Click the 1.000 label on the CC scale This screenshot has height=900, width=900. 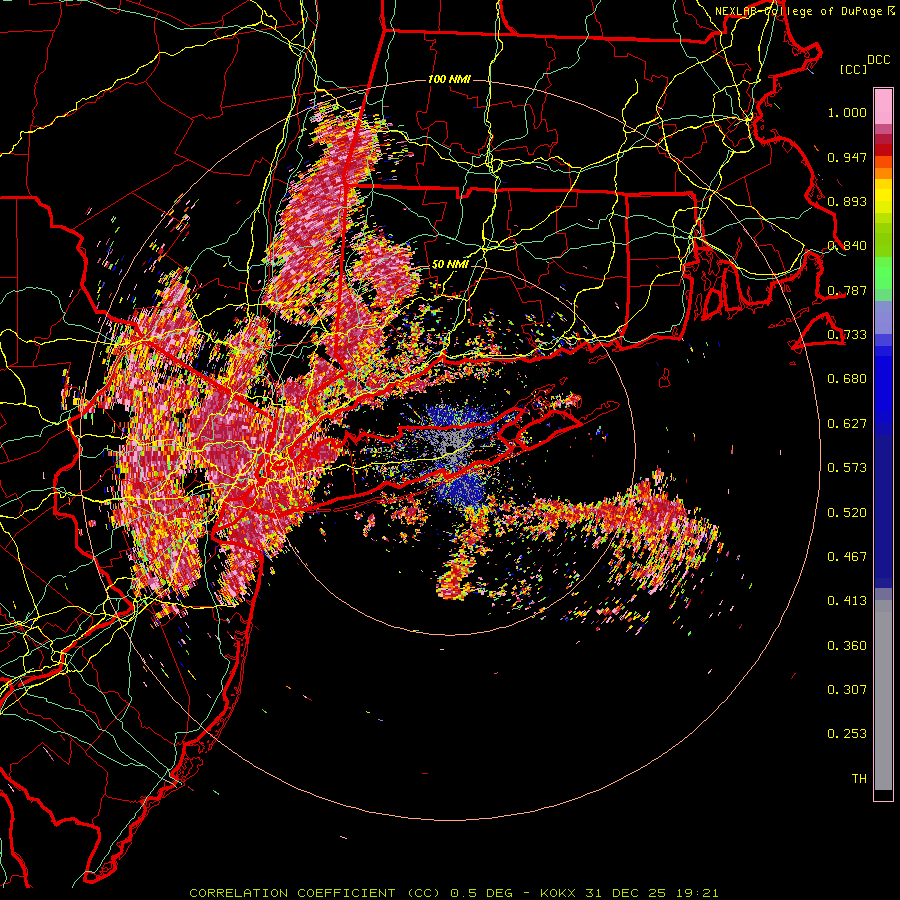coord(847,112)
